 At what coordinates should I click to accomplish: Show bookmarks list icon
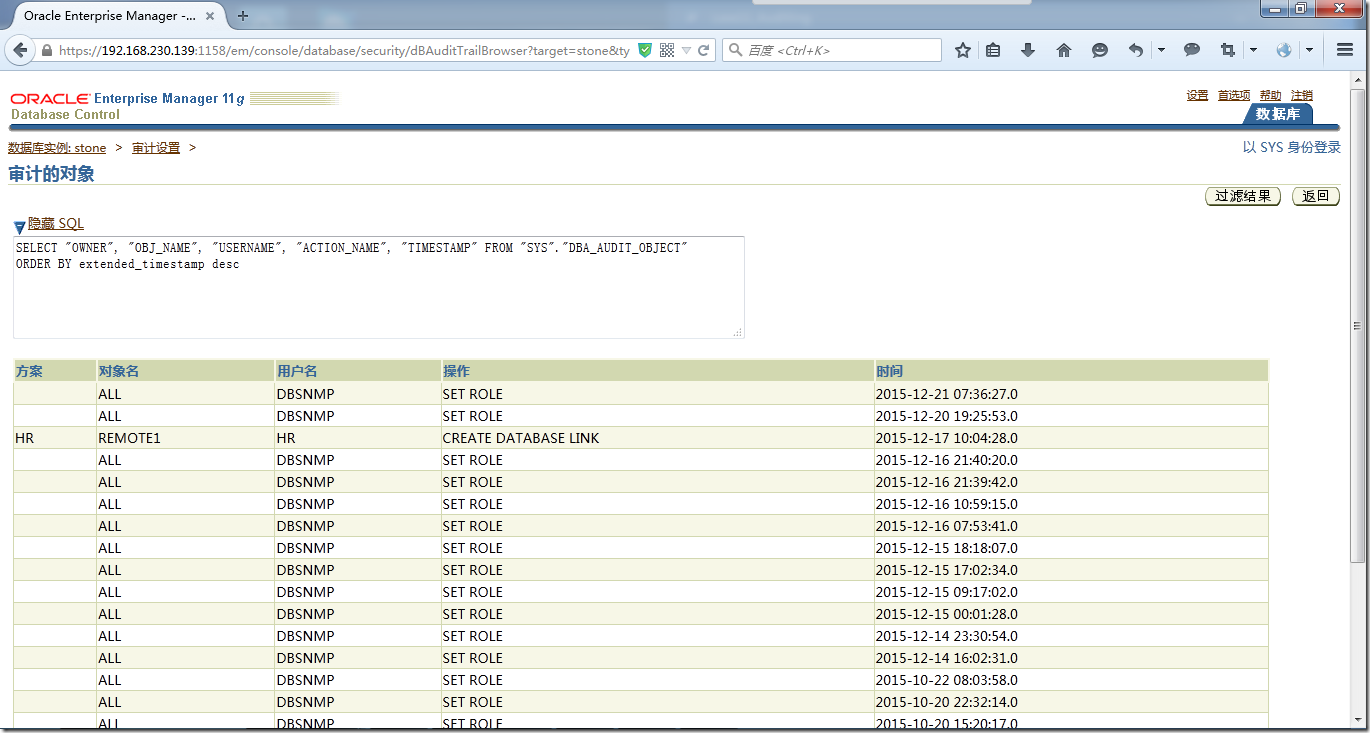[x=993, y=50]
